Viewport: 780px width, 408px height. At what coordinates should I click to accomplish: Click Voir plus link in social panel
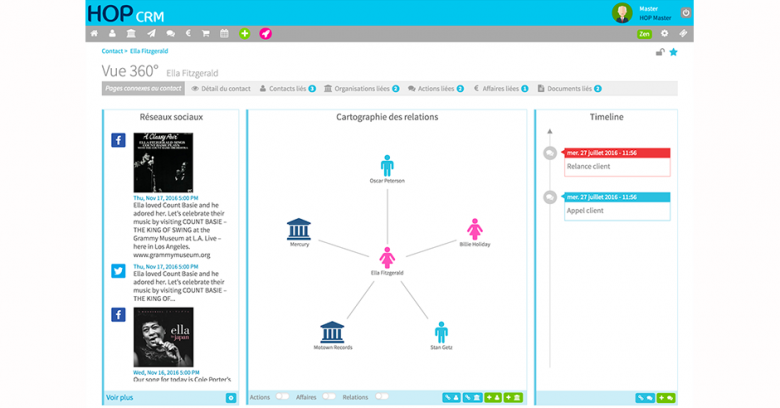(x=119, y=397)
